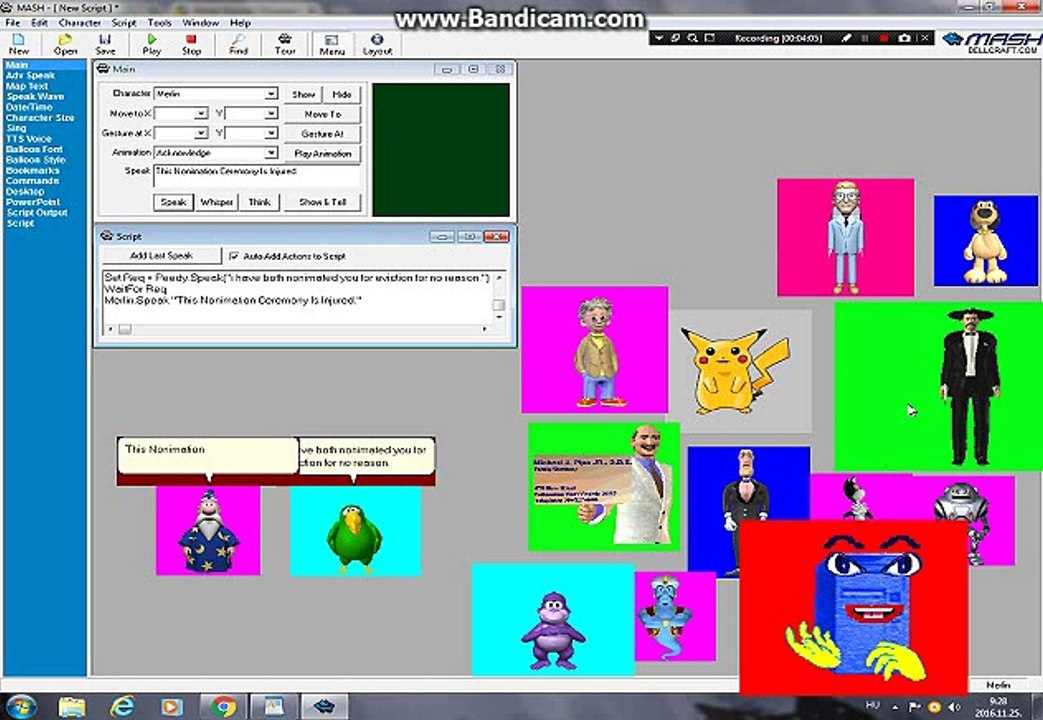
Task: Click the Script window vertical scrollbar
Action: [498, 296]
